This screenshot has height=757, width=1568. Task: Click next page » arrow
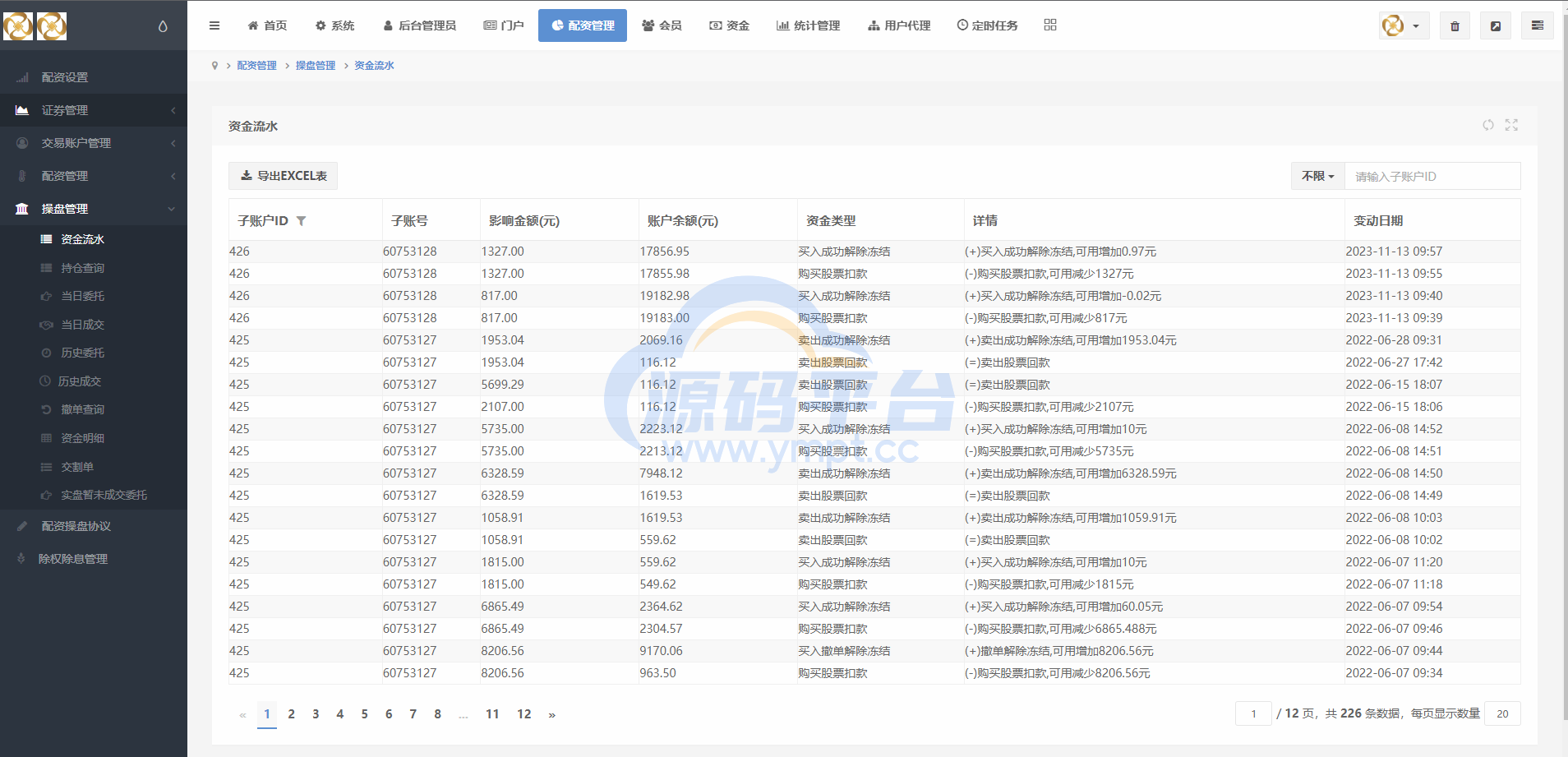[x=552, y=714]
